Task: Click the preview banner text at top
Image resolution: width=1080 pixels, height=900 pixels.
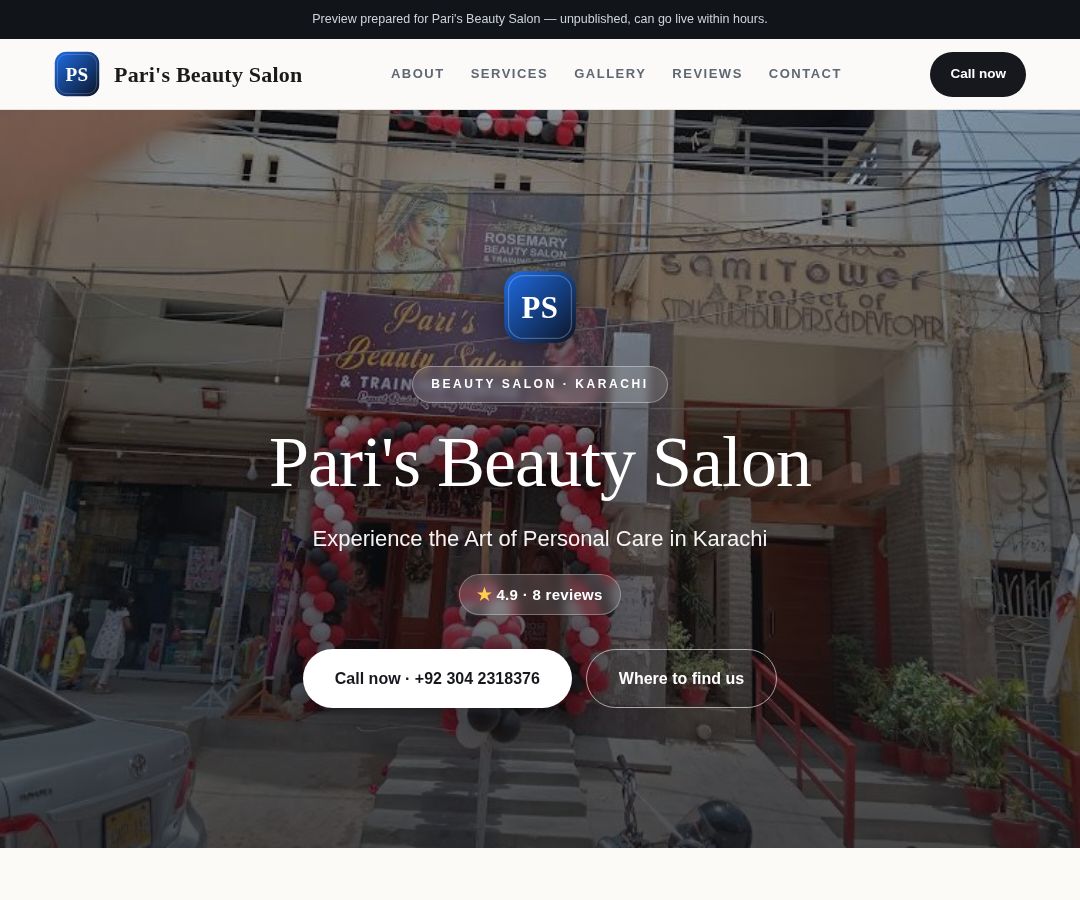Action: pos(539,19)
